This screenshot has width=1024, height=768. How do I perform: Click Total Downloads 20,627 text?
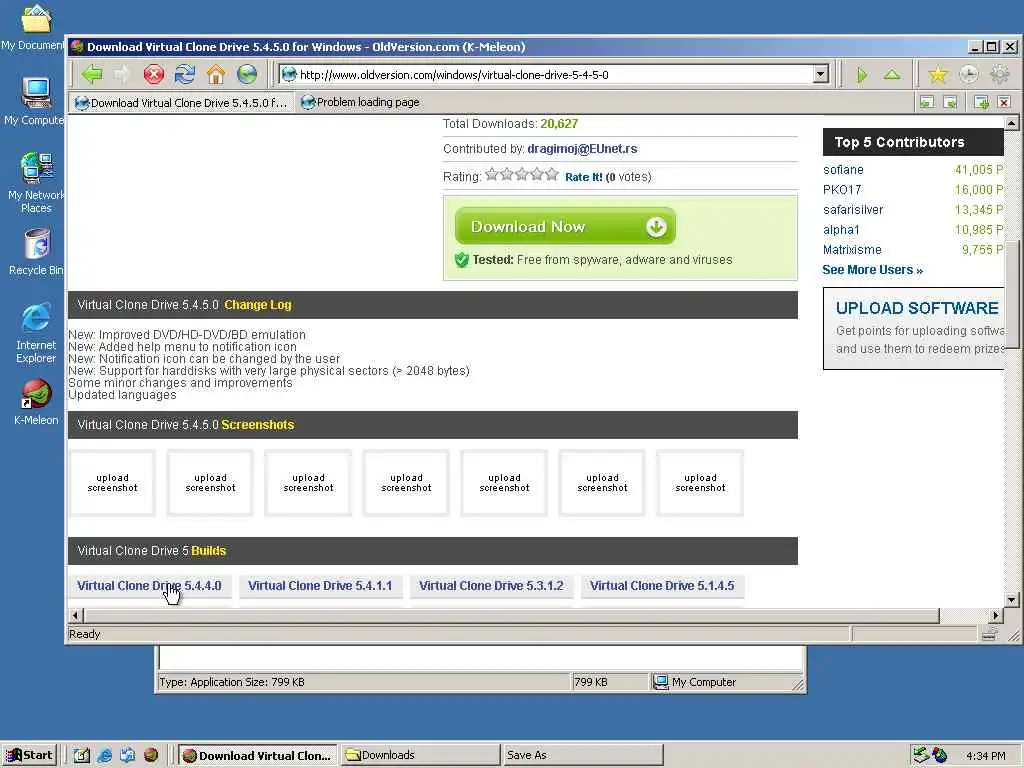[510, 123]
